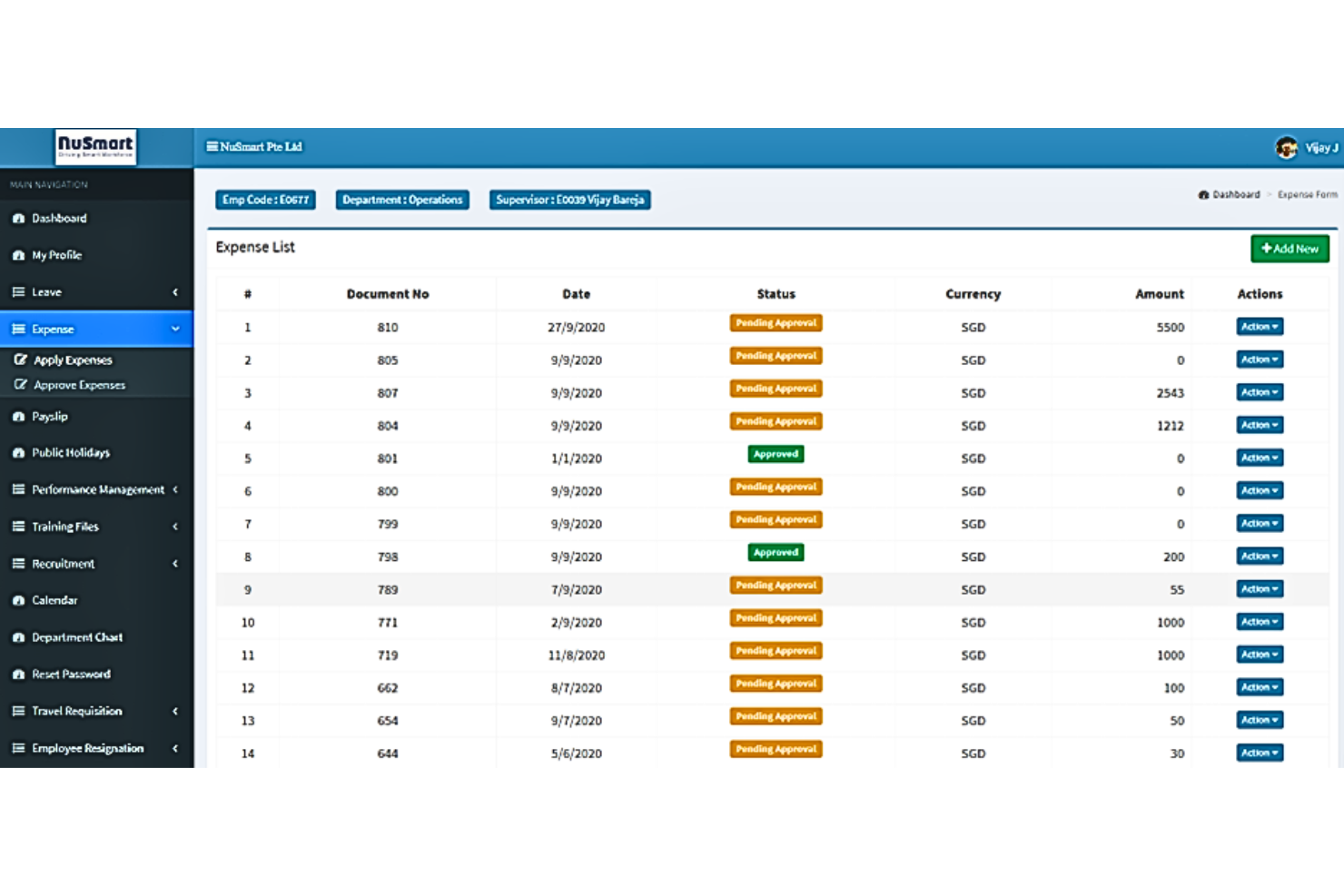This screenshot has width=1344, height=896.
Task: Expand the Performance Management chevron
Action: (175, 489)
